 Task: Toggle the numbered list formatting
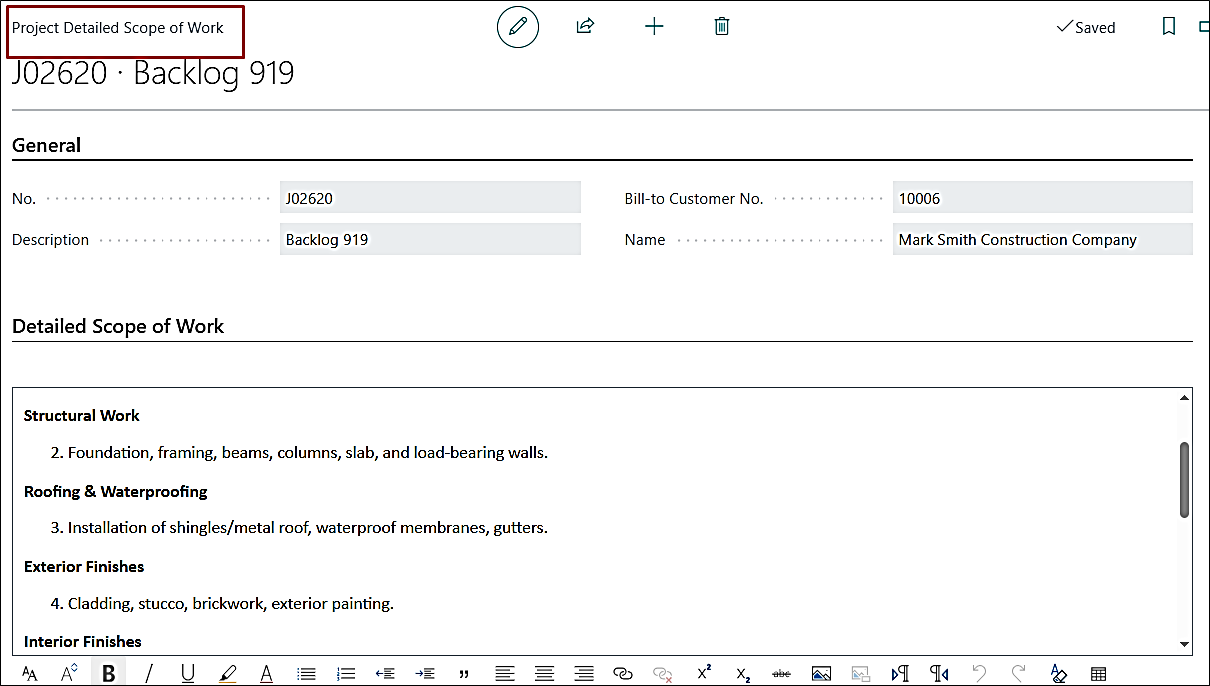(x=346, y=673)
